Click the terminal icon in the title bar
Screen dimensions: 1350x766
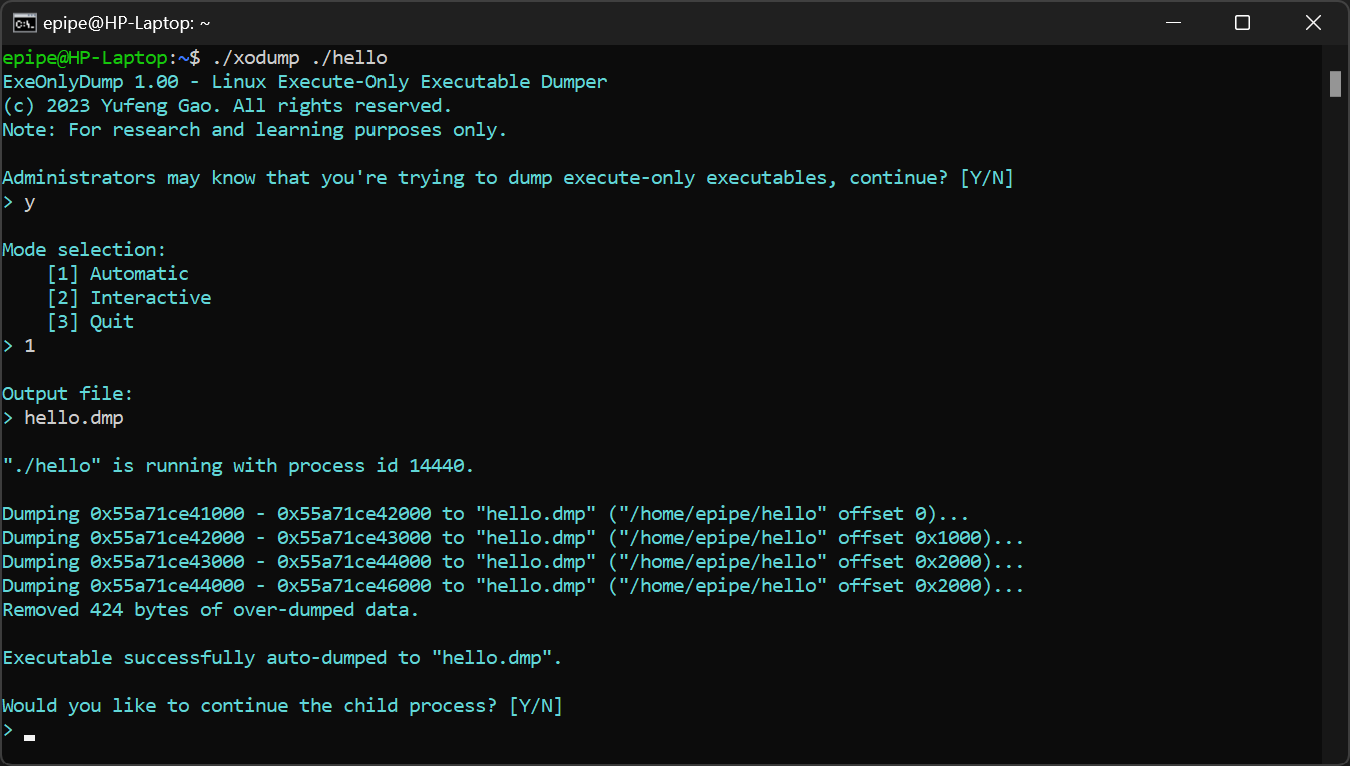pos(25,22)
